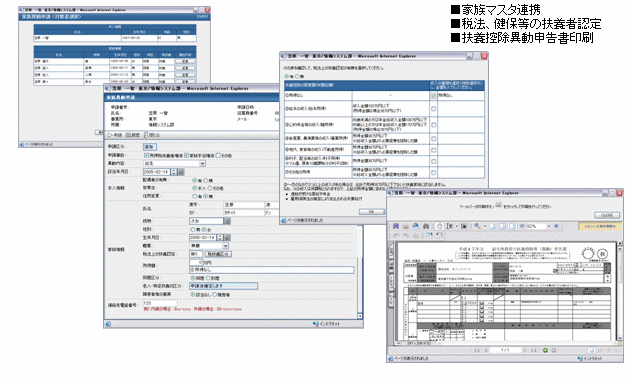The width and height of the screenshot is (626, 382).
Task: Click the 申請 toolbar item in application form
Action: click(x=115, y=135)
